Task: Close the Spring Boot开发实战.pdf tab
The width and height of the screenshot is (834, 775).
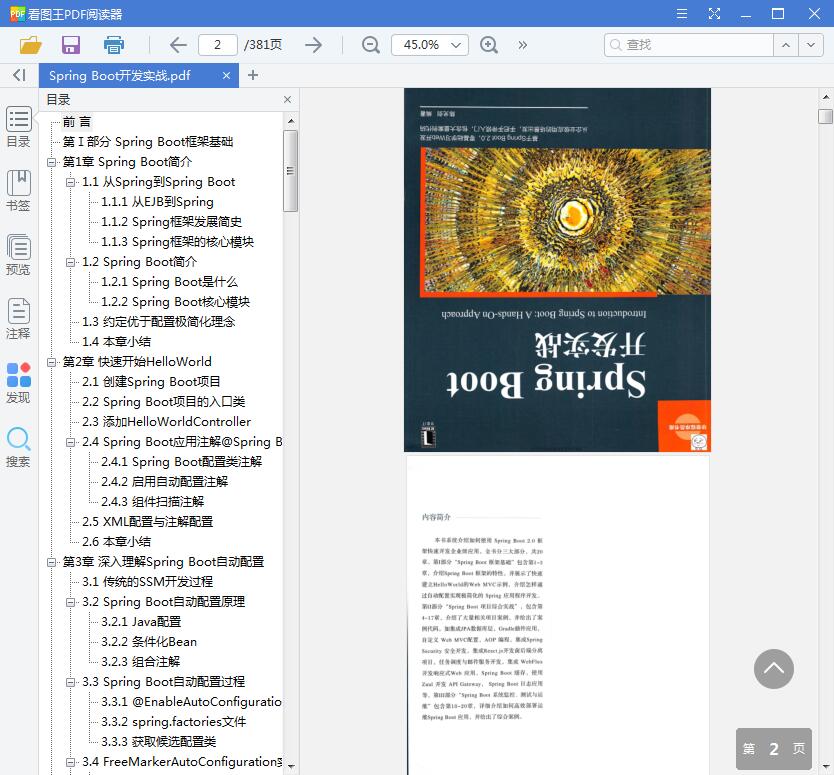Action: (227, 76)
